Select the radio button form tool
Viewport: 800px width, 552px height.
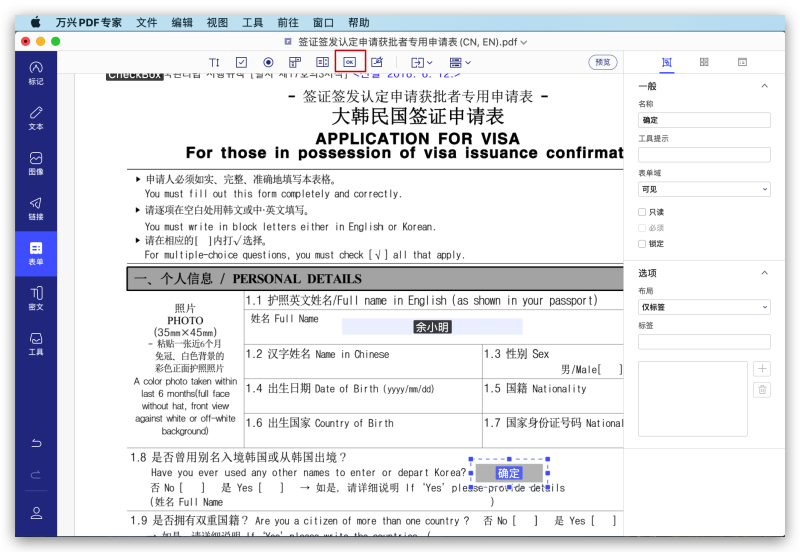268,62
